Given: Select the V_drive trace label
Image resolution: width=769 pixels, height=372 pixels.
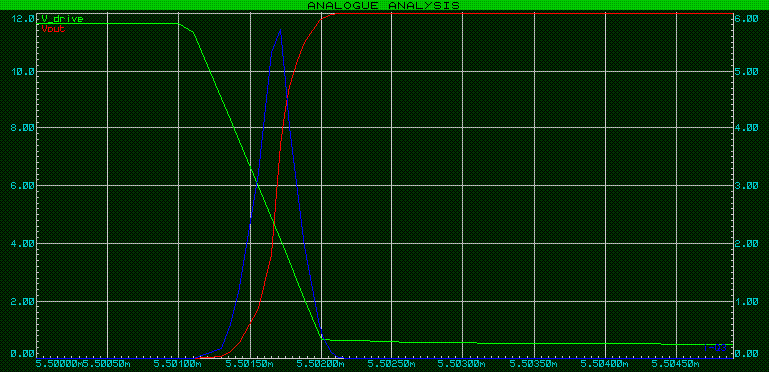Looking at the screenshot, I should (x=62, y=19).
